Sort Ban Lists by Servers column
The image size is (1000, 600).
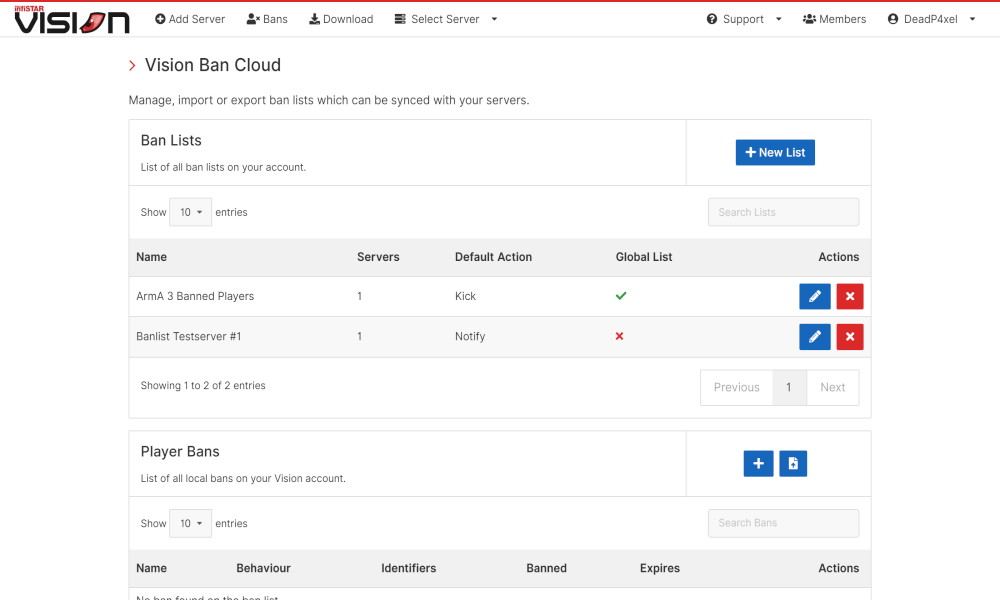coord(378,257)
